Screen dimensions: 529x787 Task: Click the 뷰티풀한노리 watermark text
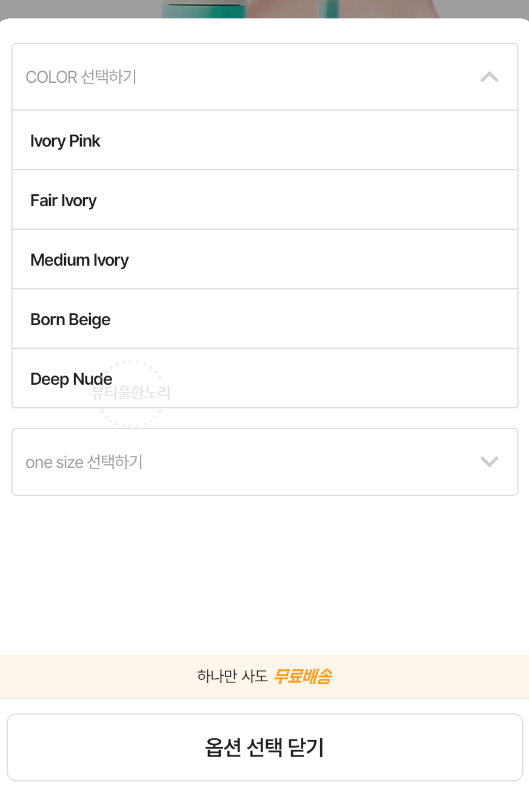[131, 392]
